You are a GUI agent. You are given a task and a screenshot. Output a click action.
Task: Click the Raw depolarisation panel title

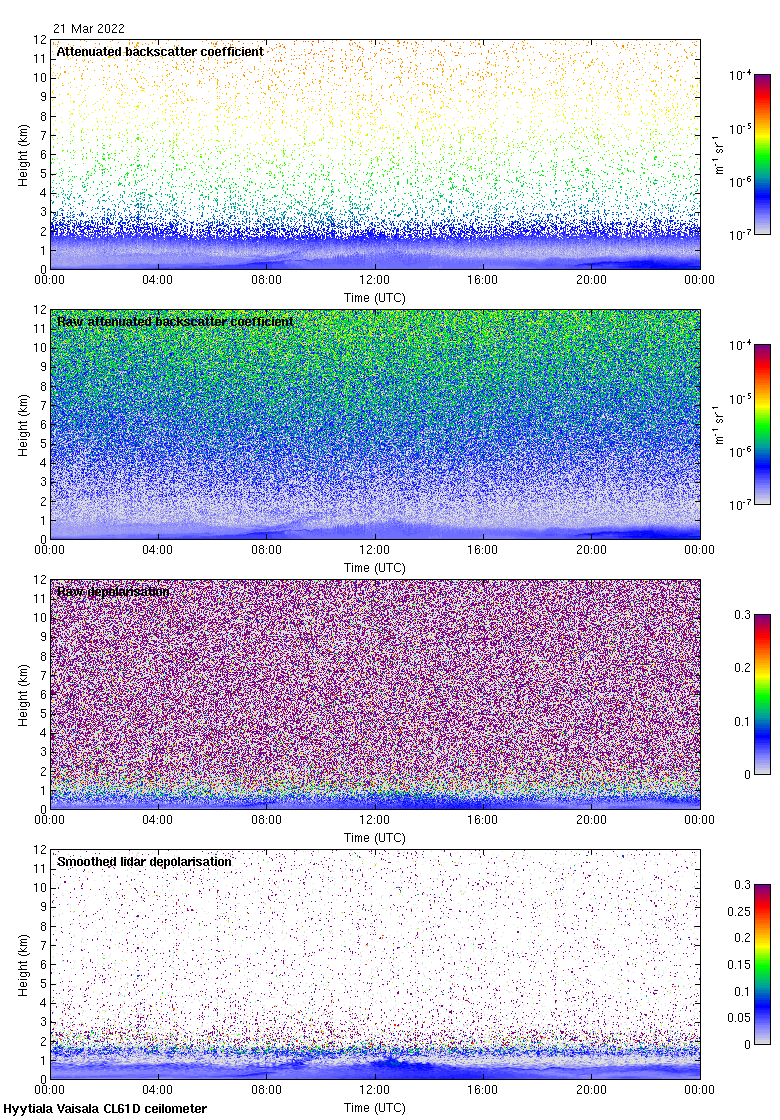(113, 591)
